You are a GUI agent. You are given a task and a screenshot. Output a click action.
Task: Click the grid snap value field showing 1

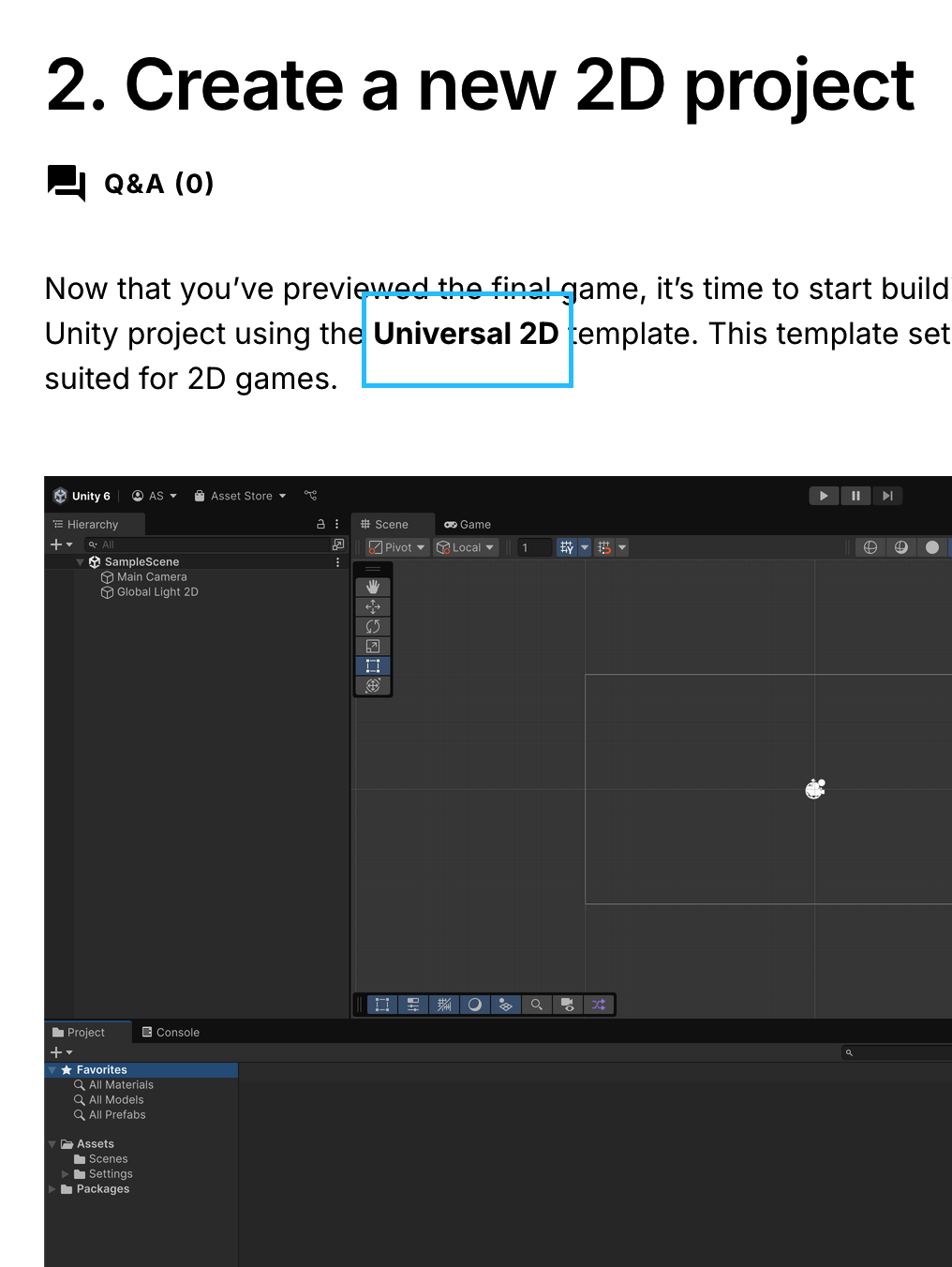(x=534, y=547)
